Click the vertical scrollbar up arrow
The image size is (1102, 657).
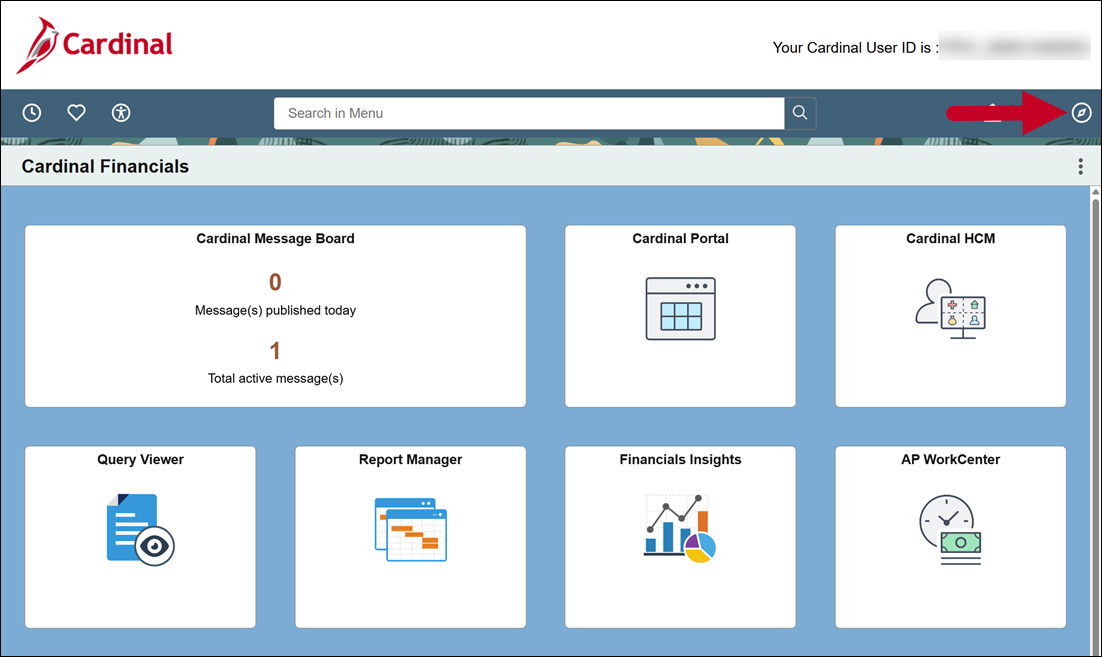click(x=1095, y=192)
